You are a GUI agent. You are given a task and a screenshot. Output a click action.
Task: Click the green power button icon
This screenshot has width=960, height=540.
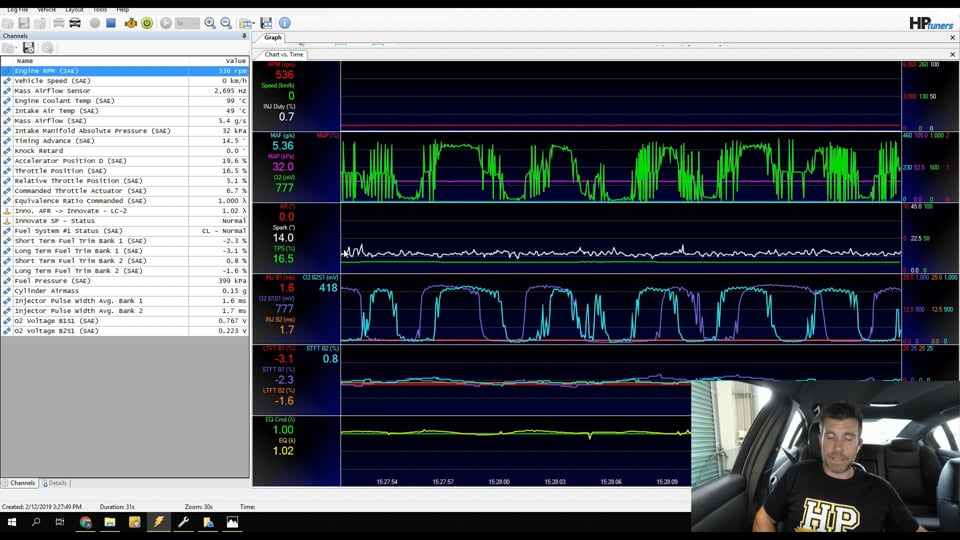[x=147, y=23]
